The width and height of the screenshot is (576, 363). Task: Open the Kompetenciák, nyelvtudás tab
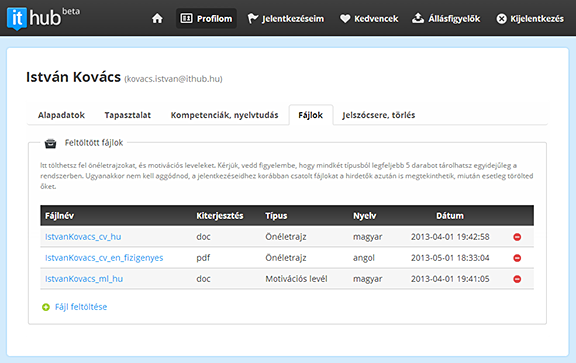[x=224, y=115]
